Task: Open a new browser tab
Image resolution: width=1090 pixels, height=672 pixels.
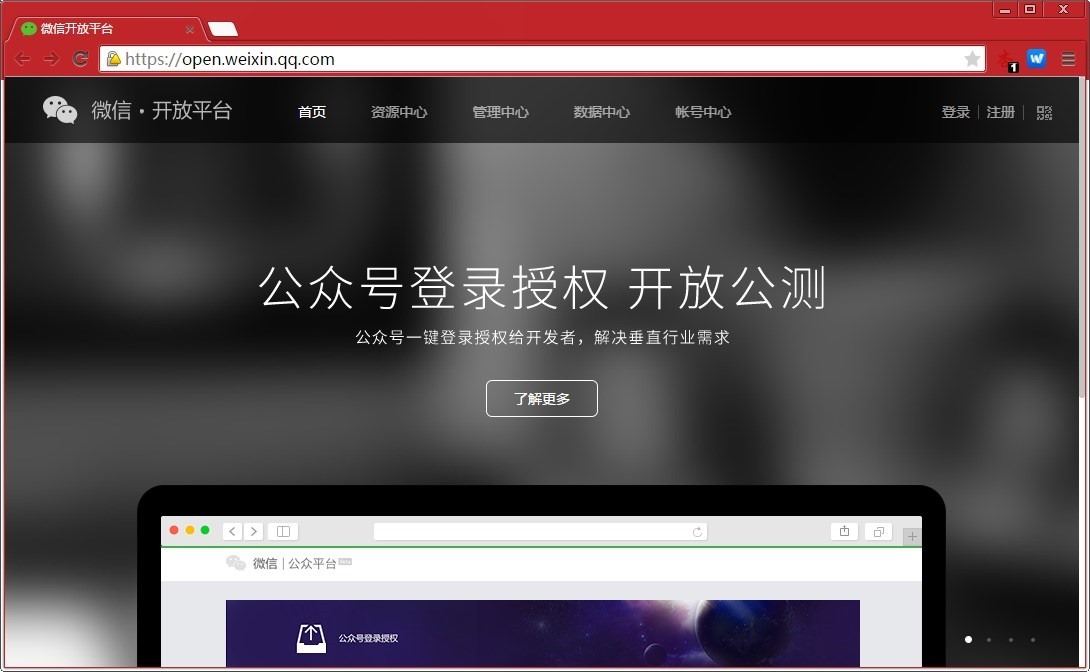Action: coord(222,29)
